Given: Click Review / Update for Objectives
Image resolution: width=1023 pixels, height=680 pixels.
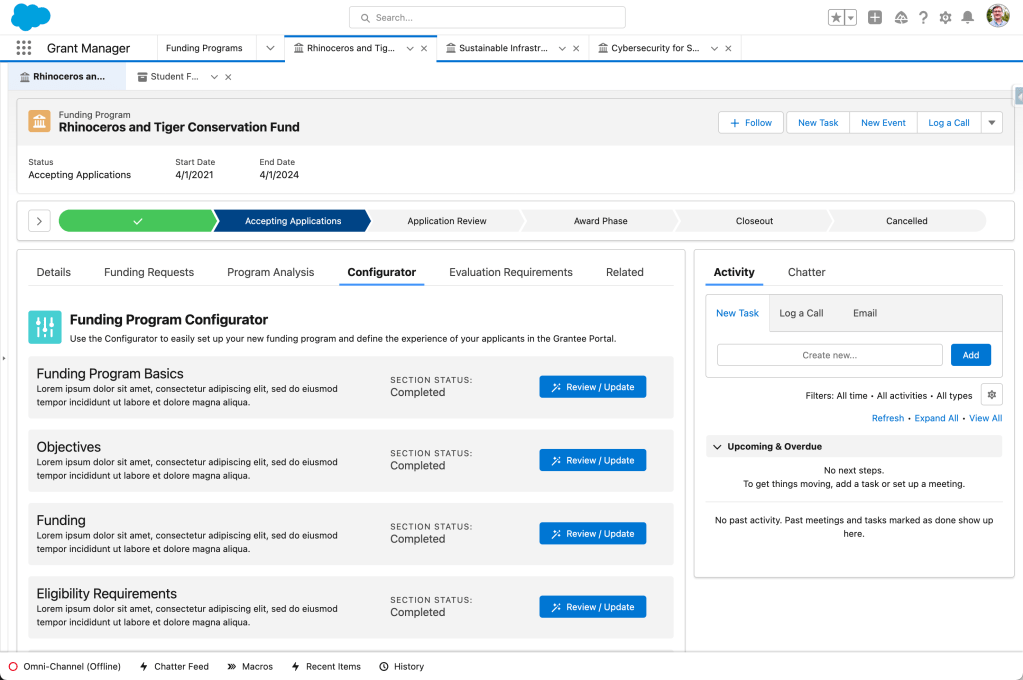Looking at the screenshot, I should (592, 461).
